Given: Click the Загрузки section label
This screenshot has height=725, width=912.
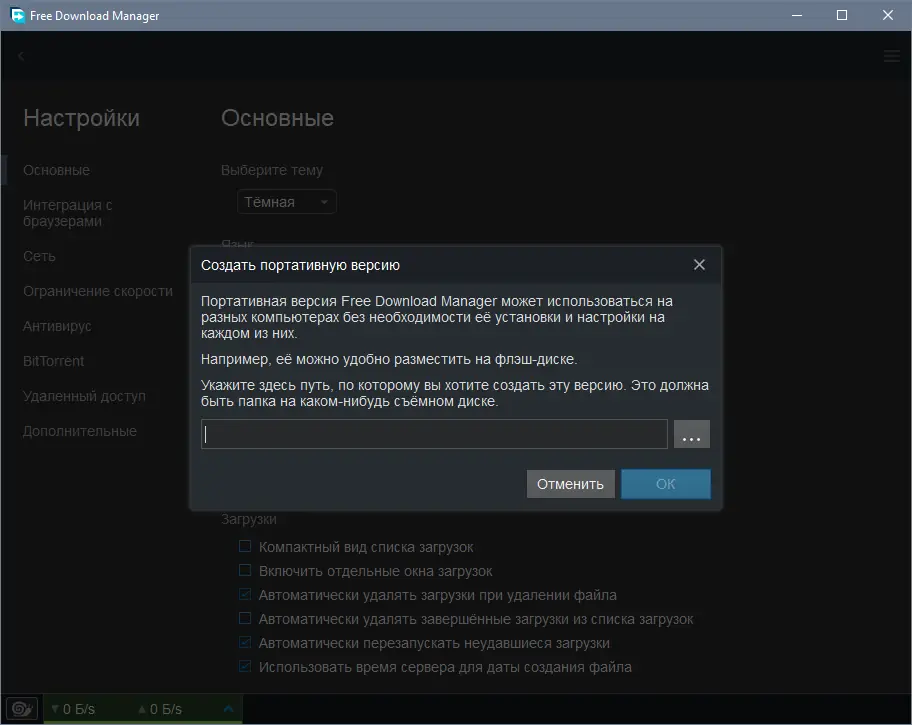Looking at the screenshot, I should (x=248, y=520).
